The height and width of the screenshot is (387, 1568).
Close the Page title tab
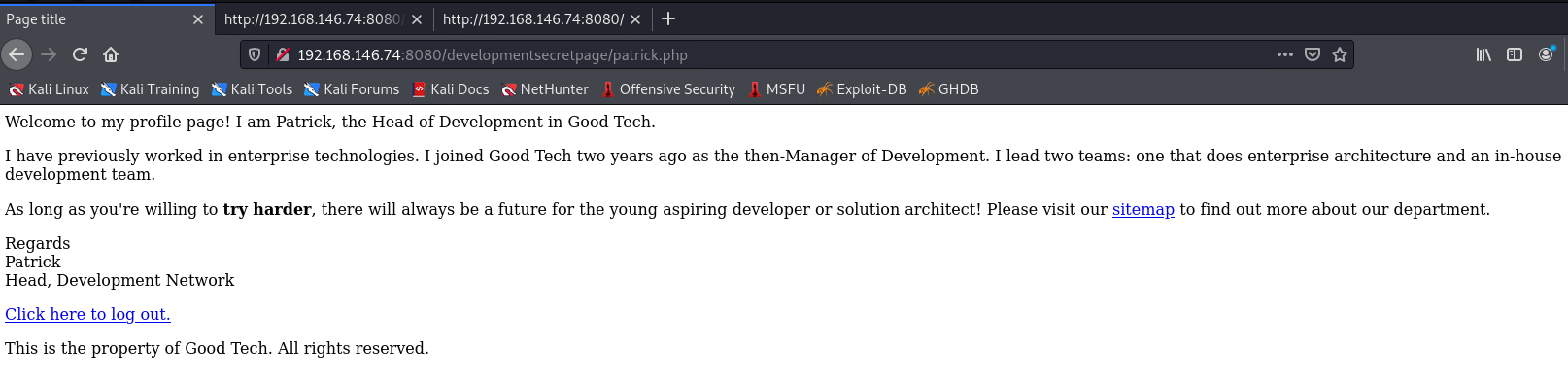198,19
